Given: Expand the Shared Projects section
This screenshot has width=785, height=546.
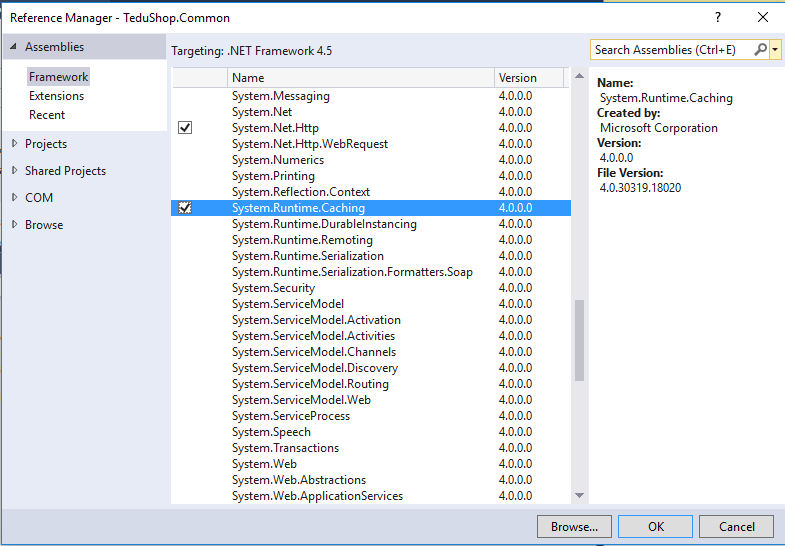Looking at the screenshot, I should [x=14, y=171].
